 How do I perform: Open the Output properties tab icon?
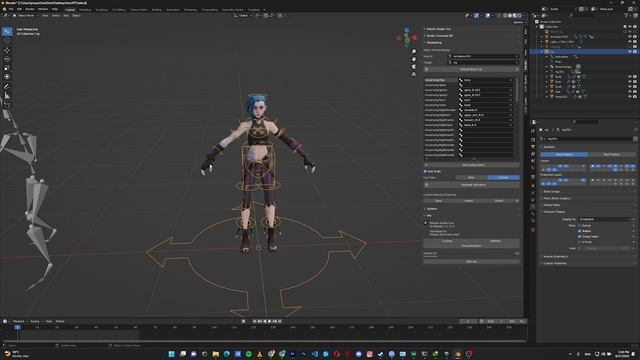tap(533, 147)
